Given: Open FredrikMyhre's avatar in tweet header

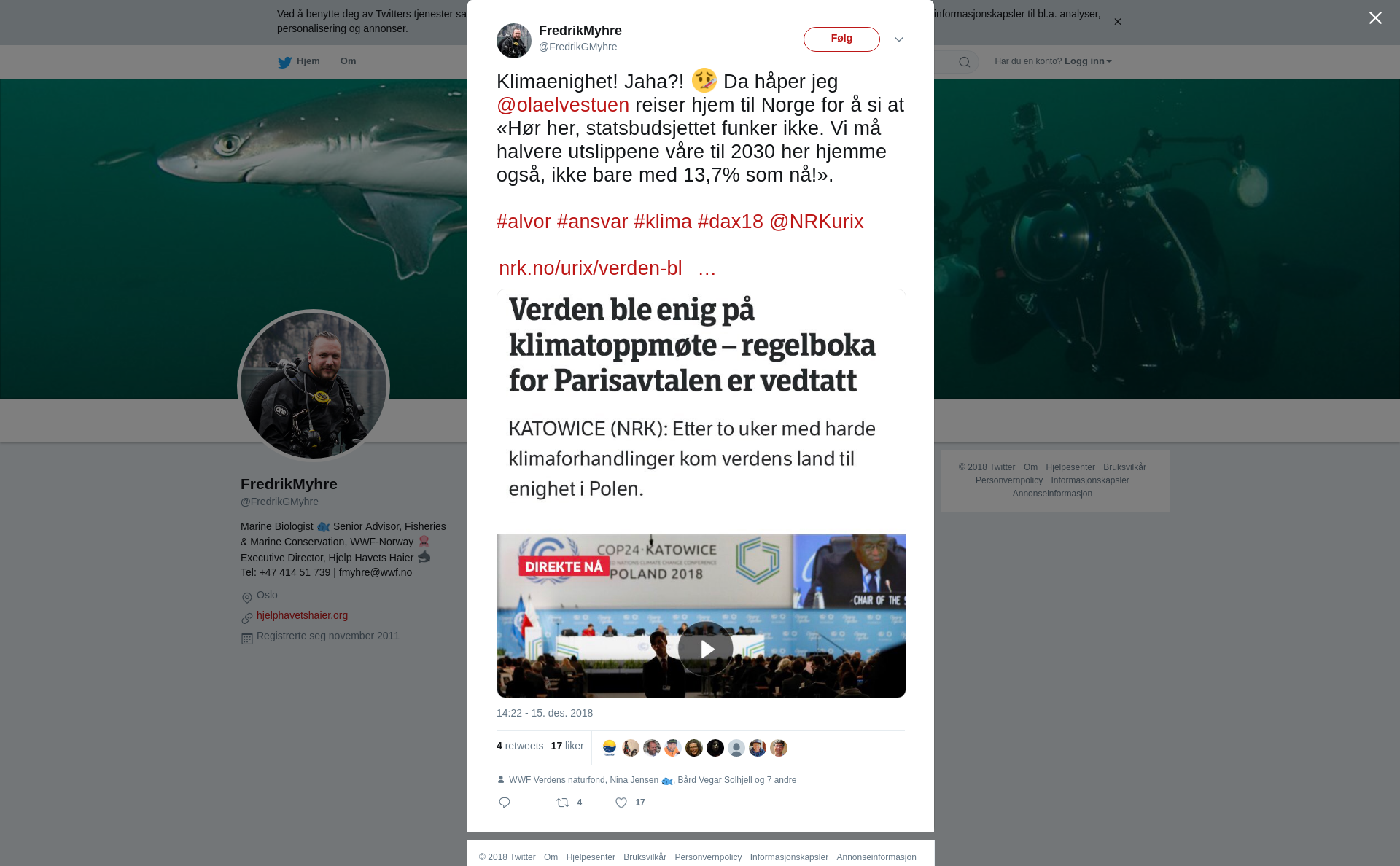Looking at the screenshot, I should (x=514, y=40).
